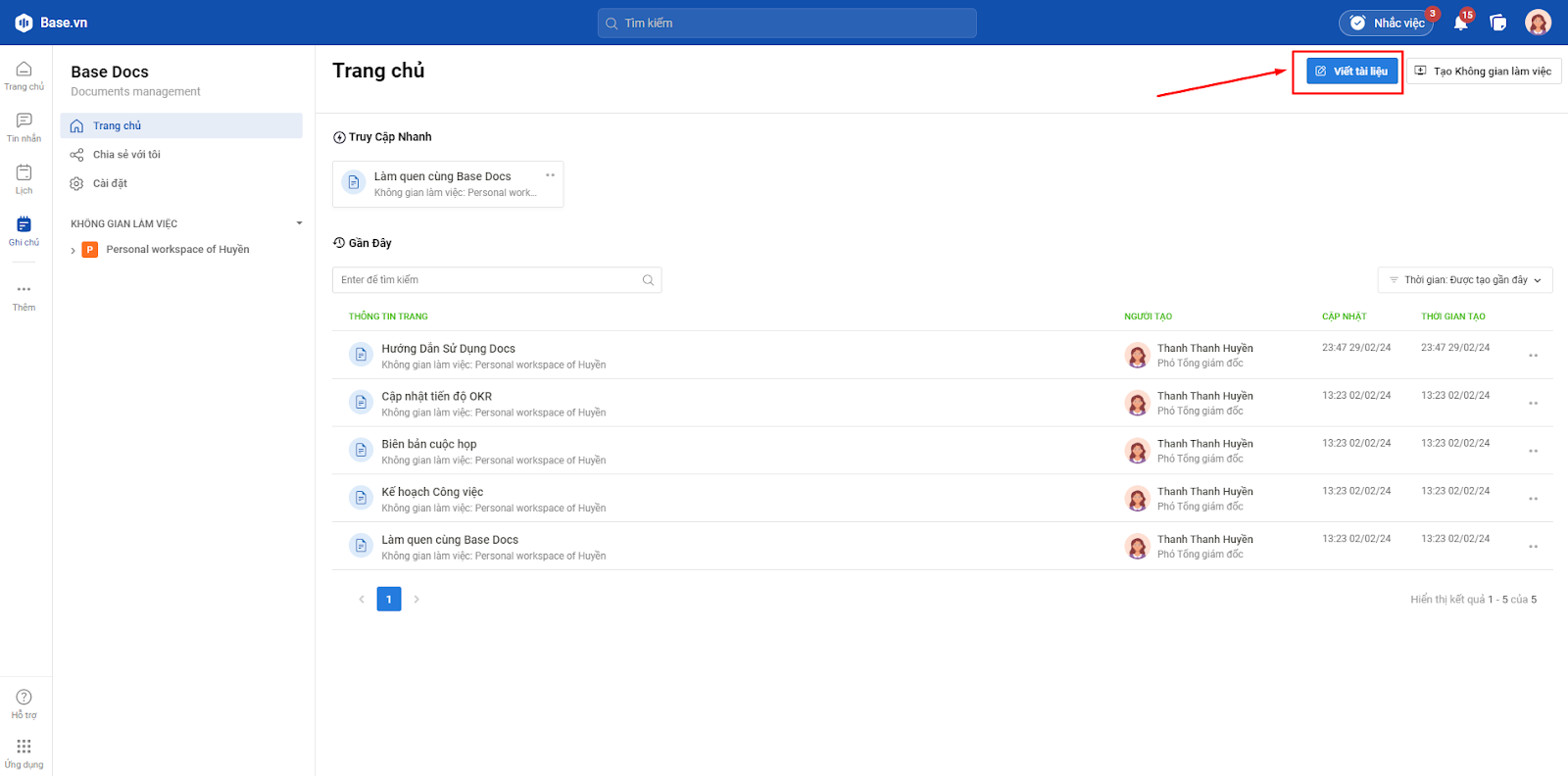This screenshot has width=1568, height=776.
Task: Open Hỗ trợ help icon
Action: pyautogui.click(x=24, y=697)
